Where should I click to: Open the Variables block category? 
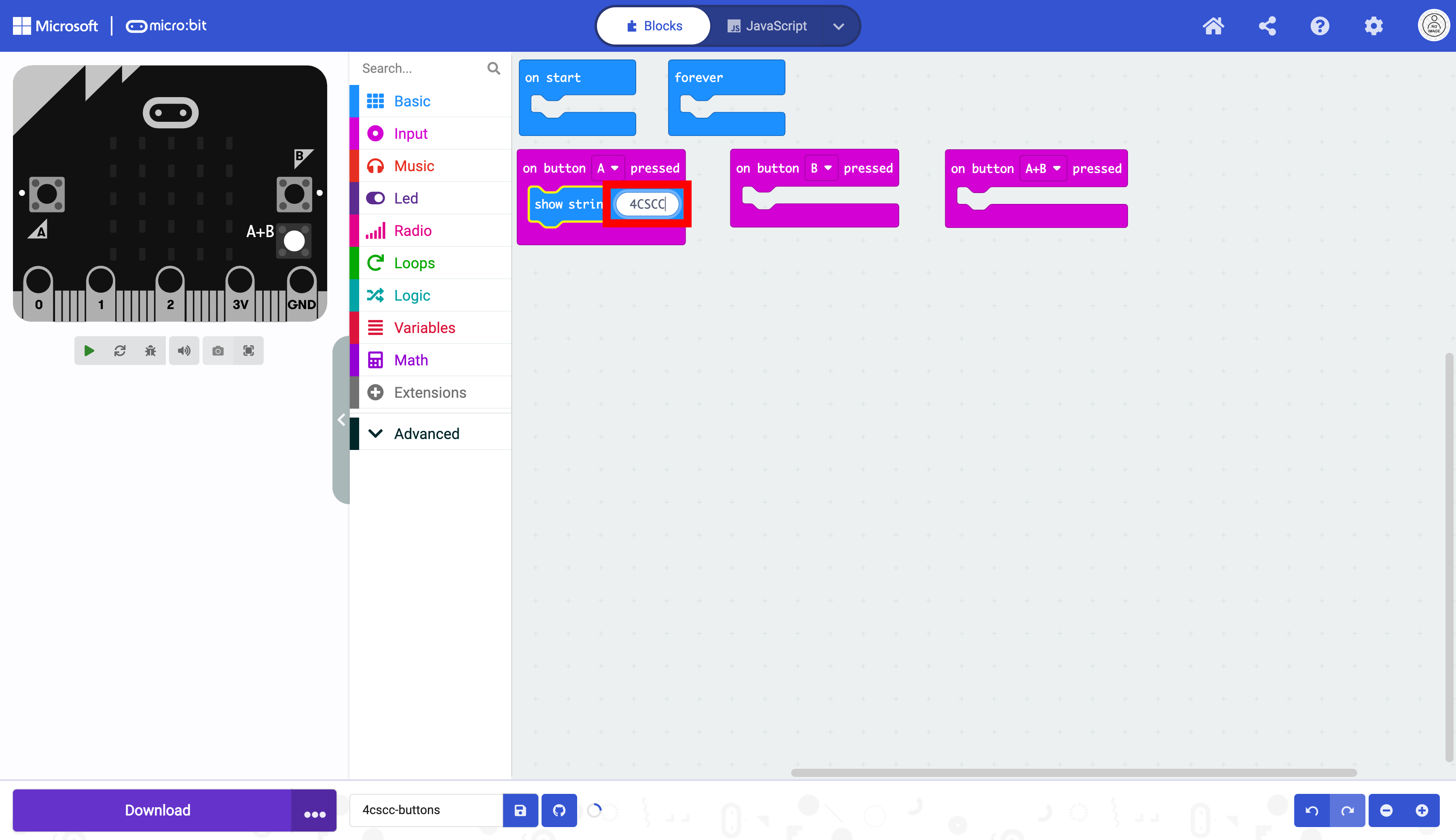click(x=430, y=327)
